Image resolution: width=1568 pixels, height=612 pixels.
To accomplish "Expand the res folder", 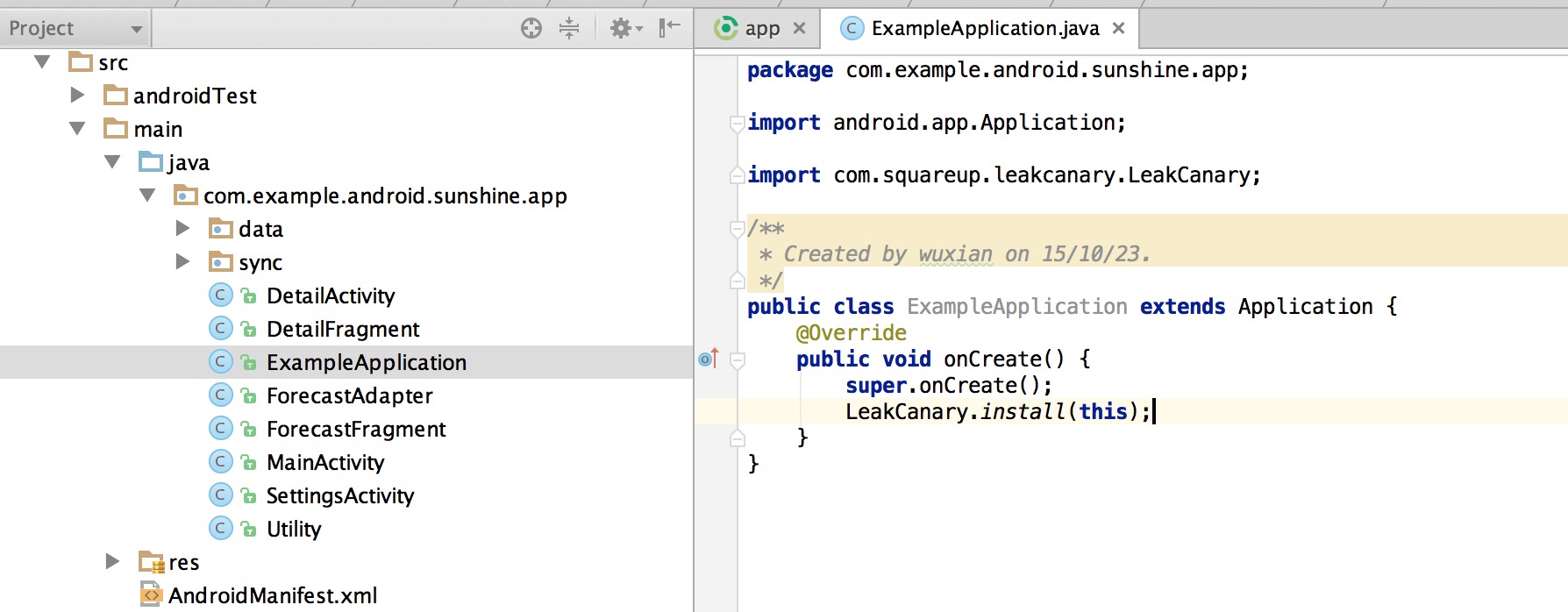I will coord(112,561).
